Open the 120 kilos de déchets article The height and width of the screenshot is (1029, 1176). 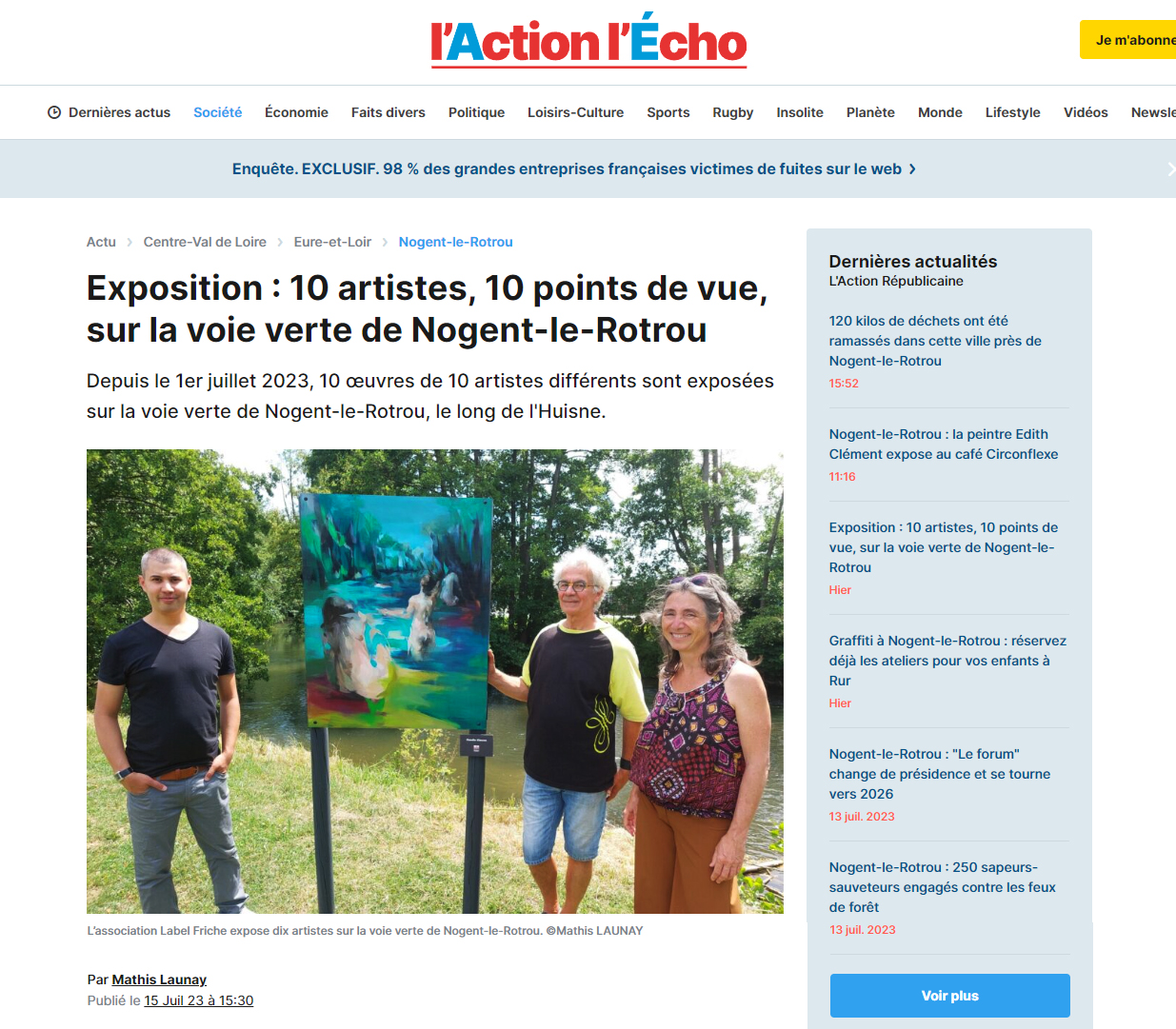click(x=935, y=341)
